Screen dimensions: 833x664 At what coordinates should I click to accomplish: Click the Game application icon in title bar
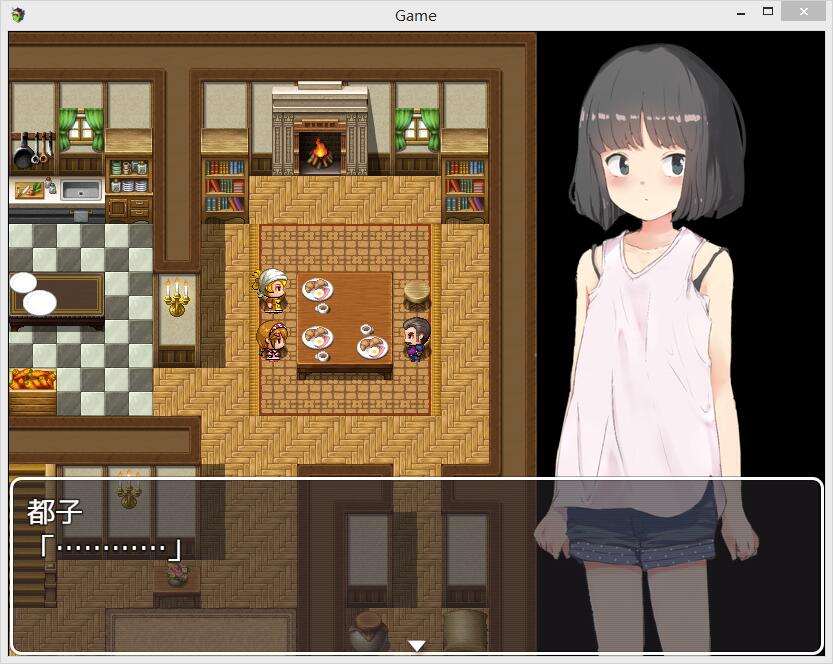18,14
